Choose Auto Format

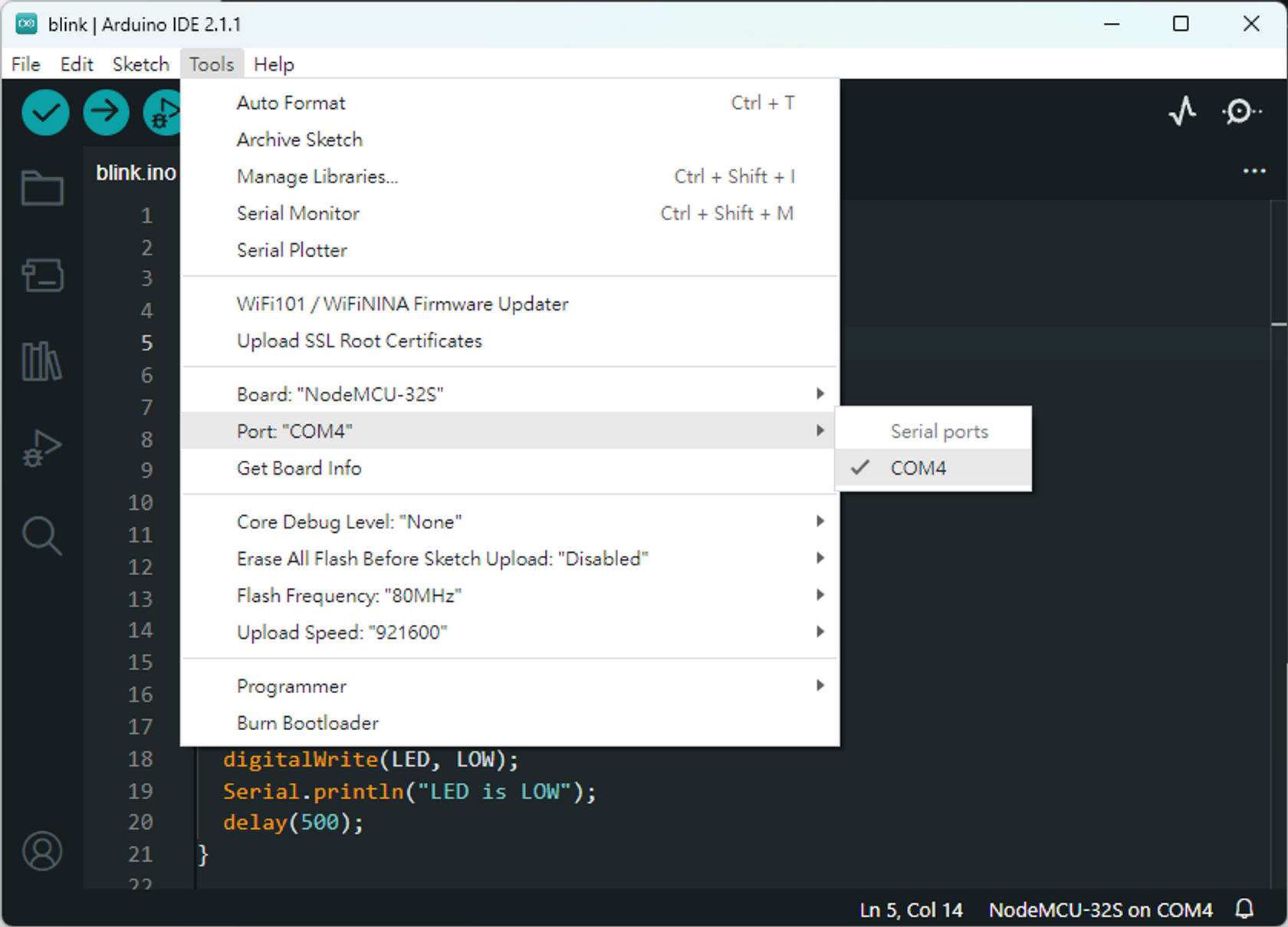pos(510,103)
